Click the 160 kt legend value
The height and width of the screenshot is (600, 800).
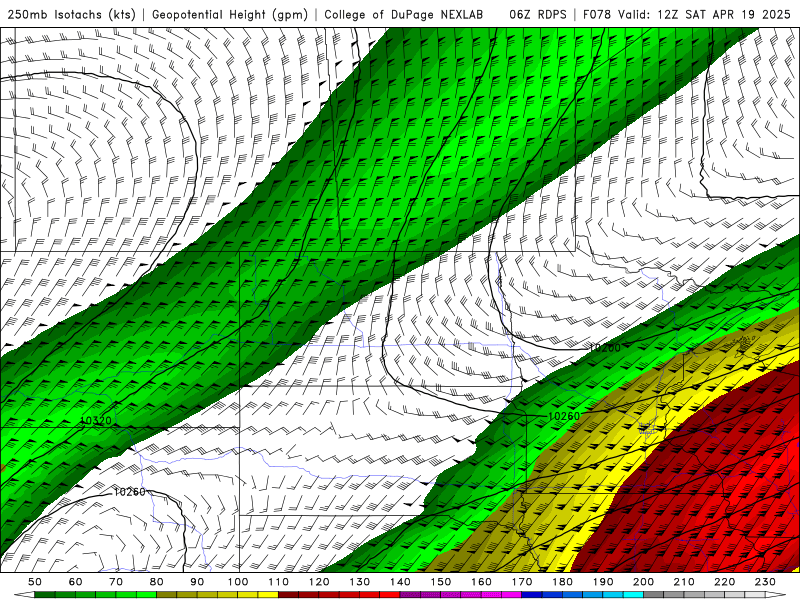(481, 582)
